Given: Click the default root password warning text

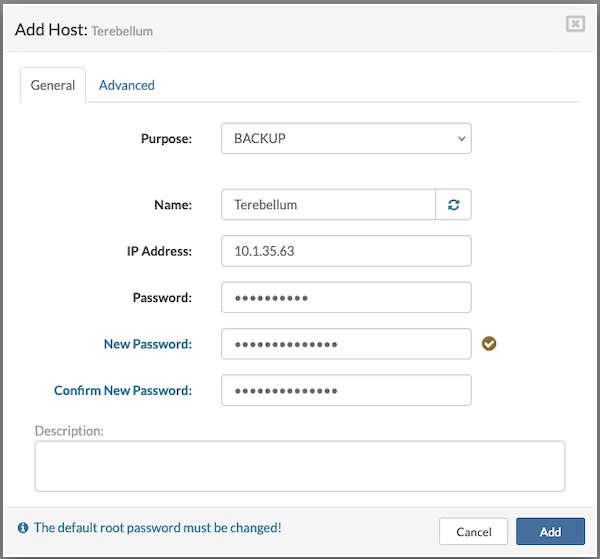Looking at the screenshot, I should tap(158, 528).
